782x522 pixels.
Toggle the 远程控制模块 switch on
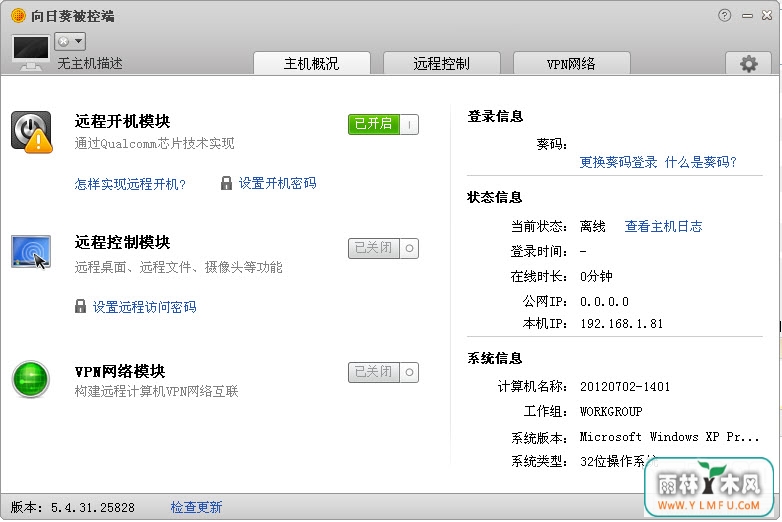pyautogui.click(x=383, y=248)
